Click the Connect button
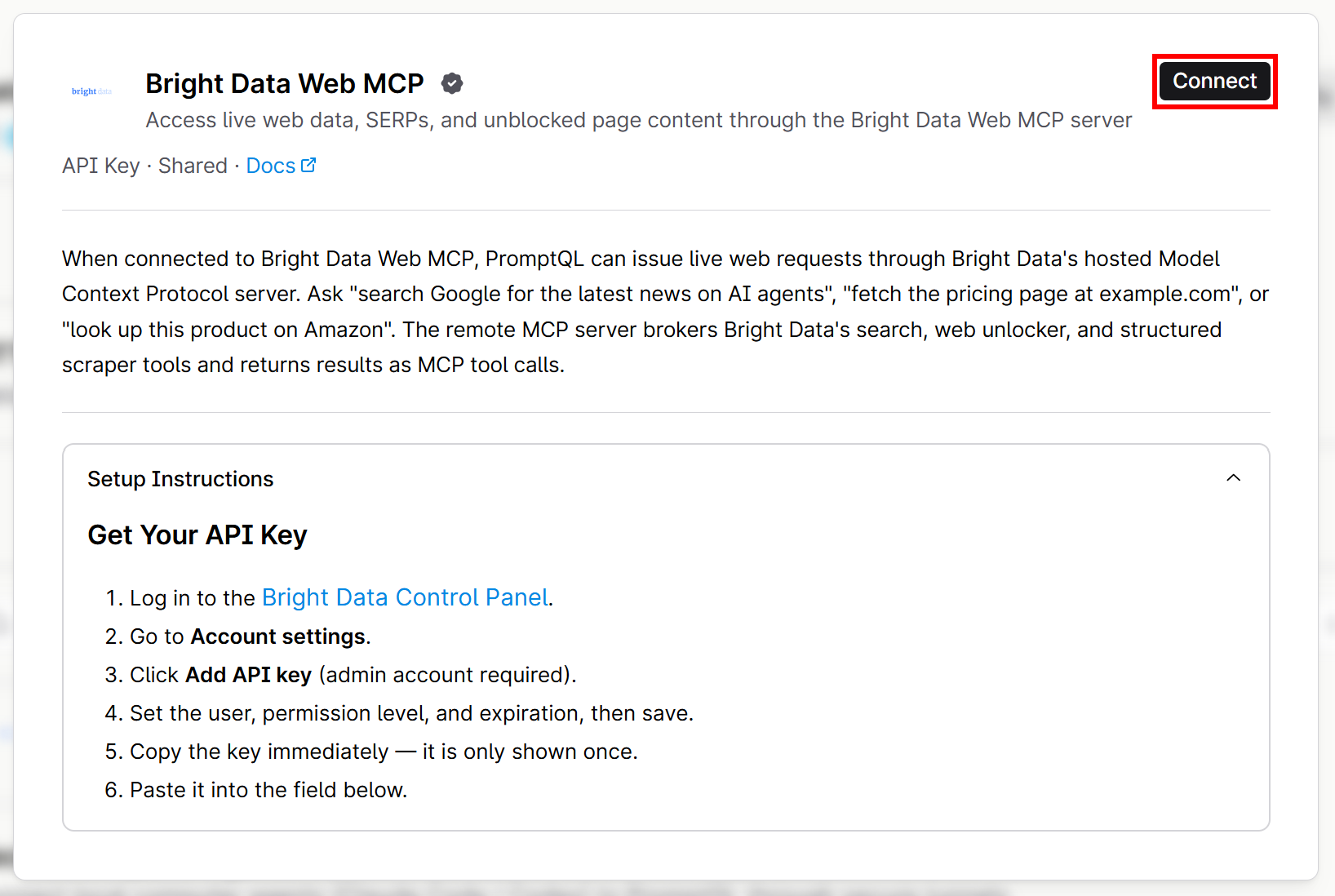 (x=1214, y=81)
